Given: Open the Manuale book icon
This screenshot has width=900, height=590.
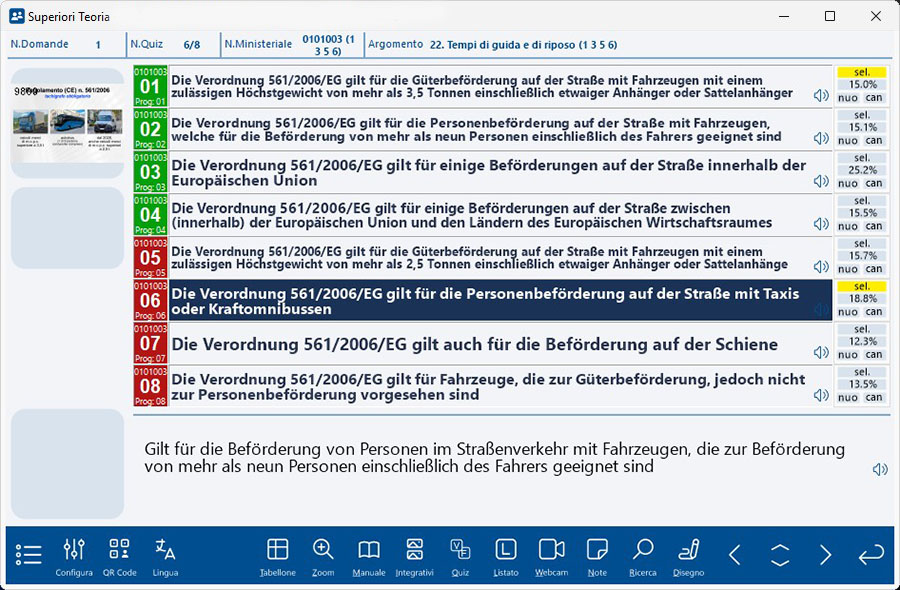Looking at the screenshot, I should coord(369,555).
